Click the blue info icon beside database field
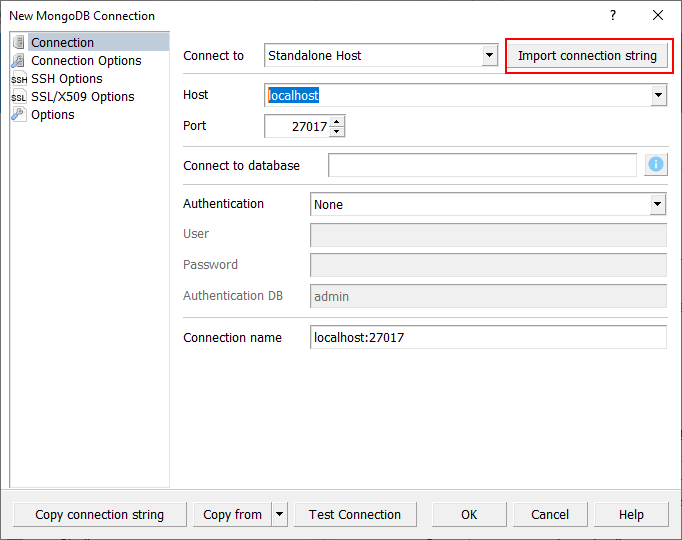The height and width of the screenshot is (540, 682). click(x=656, y=165)
